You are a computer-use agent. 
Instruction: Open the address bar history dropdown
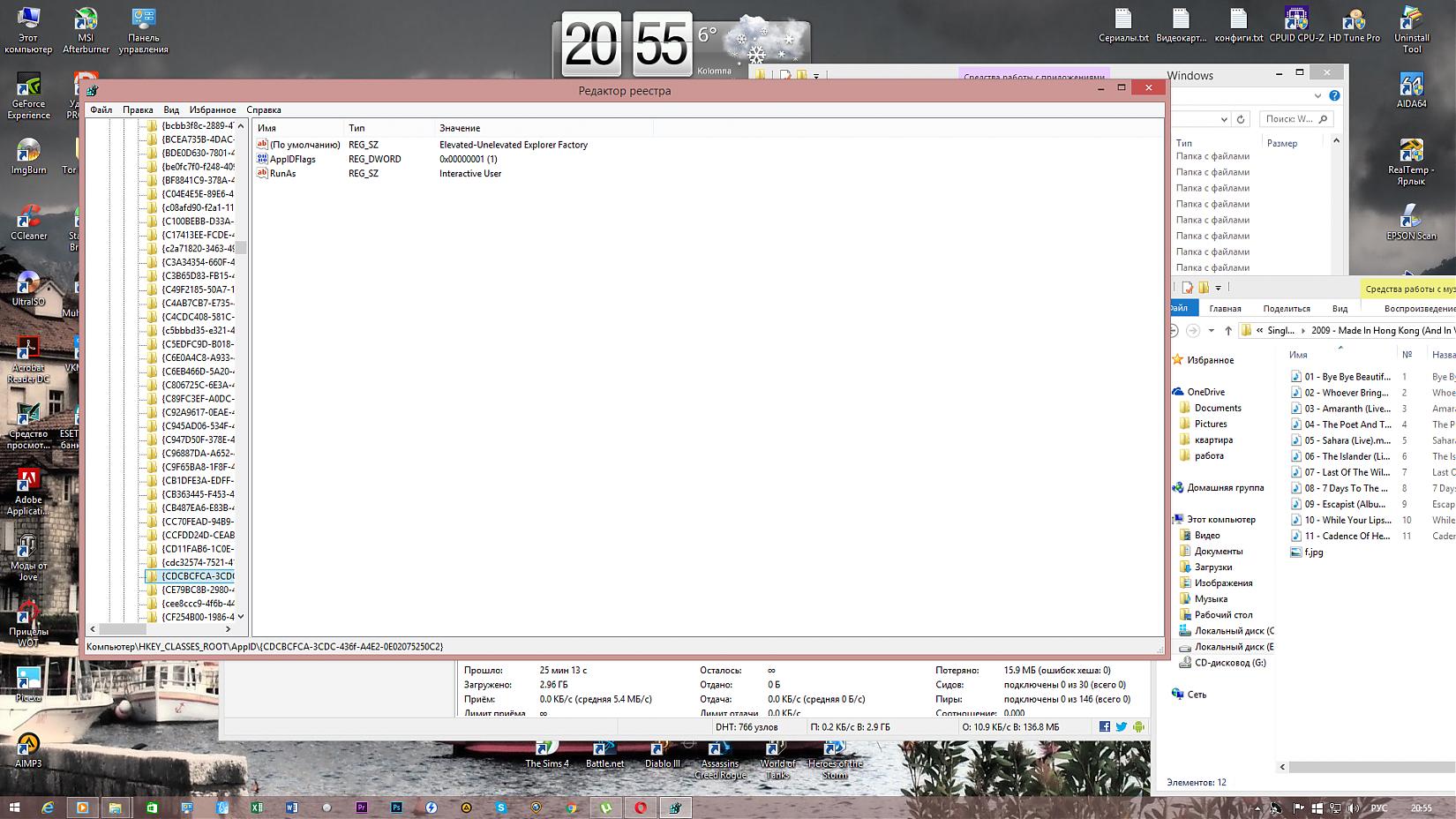[1223, 119]
